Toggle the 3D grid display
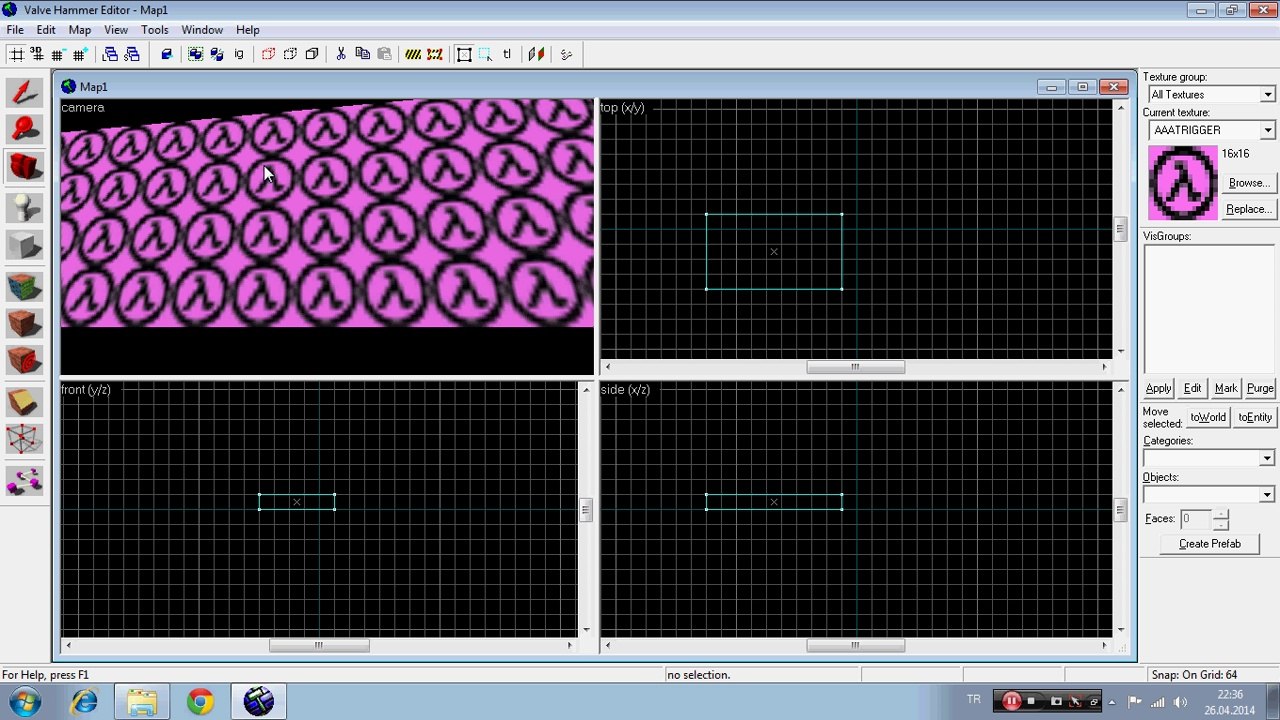The height and width of the screenshot is (720, 1280). click(x=37, y=54)
